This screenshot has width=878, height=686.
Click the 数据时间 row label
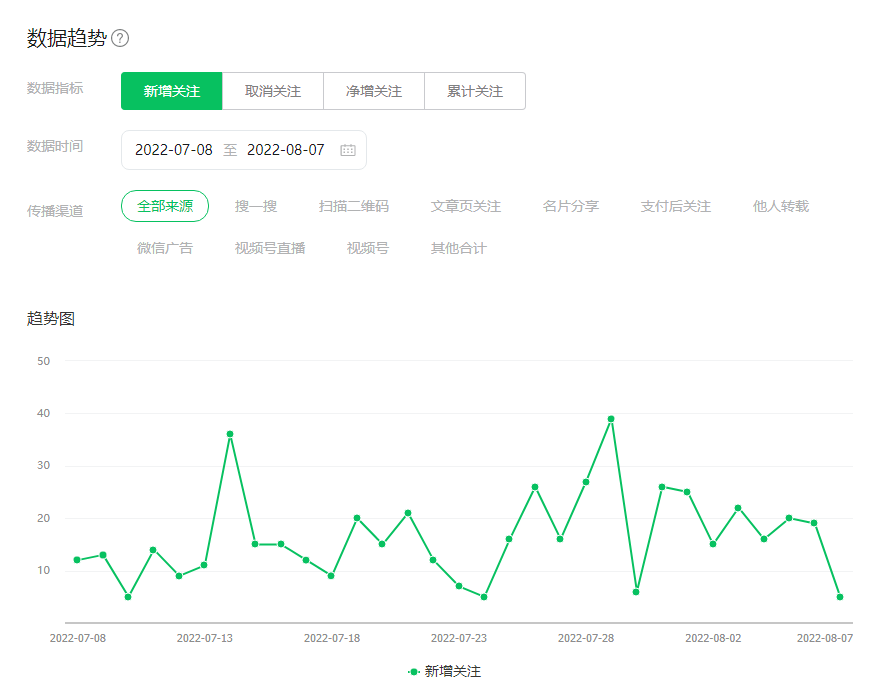55,146
